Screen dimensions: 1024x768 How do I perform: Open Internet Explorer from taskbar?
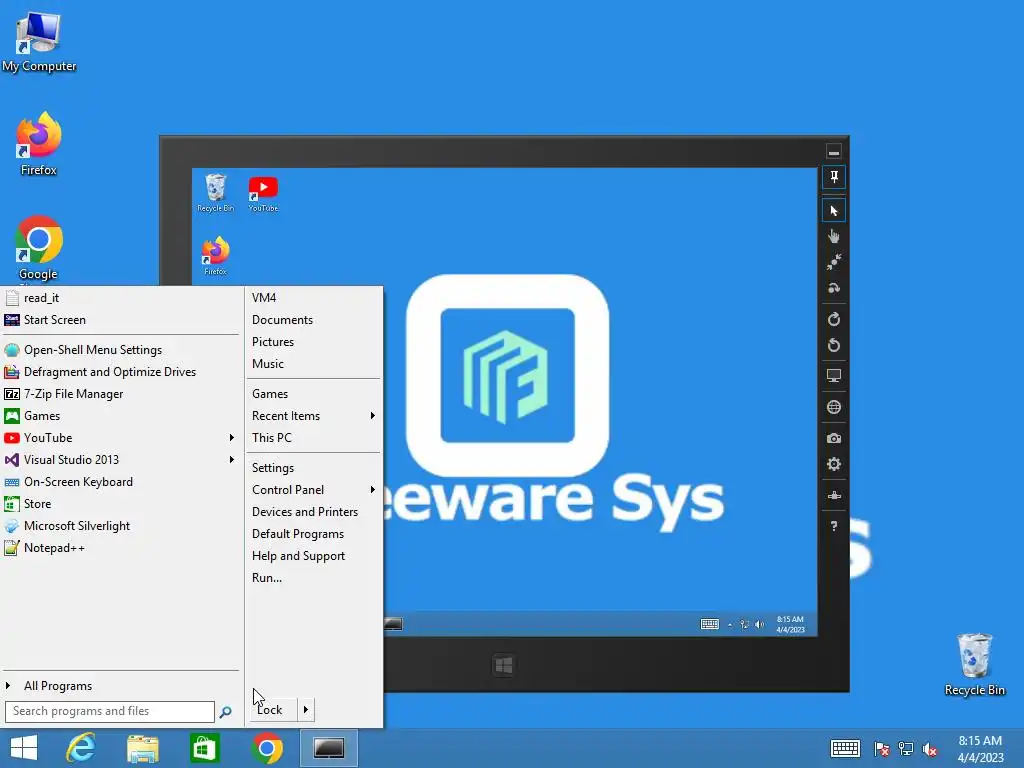[81, 748]
